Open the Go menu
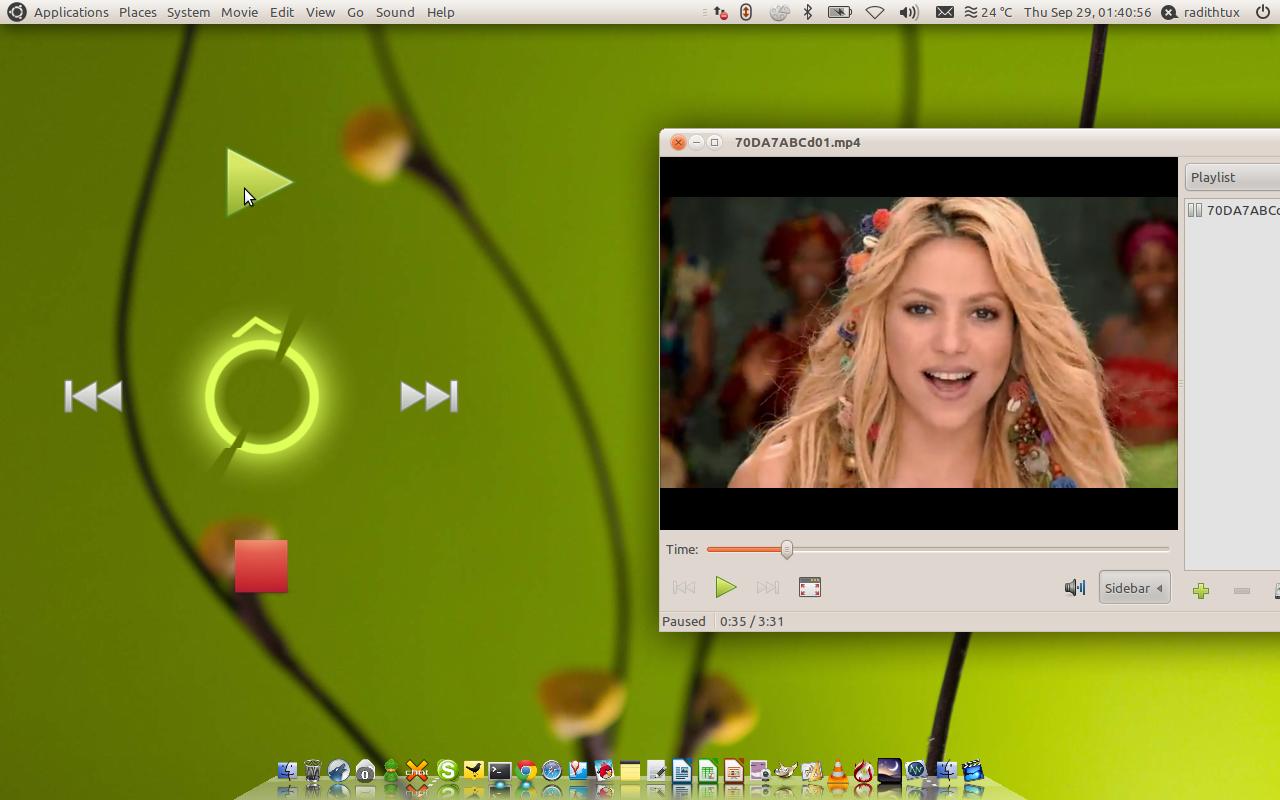The width and height of the screenshot is (1280, 800). pyautogui.click(x=355, y=12)
